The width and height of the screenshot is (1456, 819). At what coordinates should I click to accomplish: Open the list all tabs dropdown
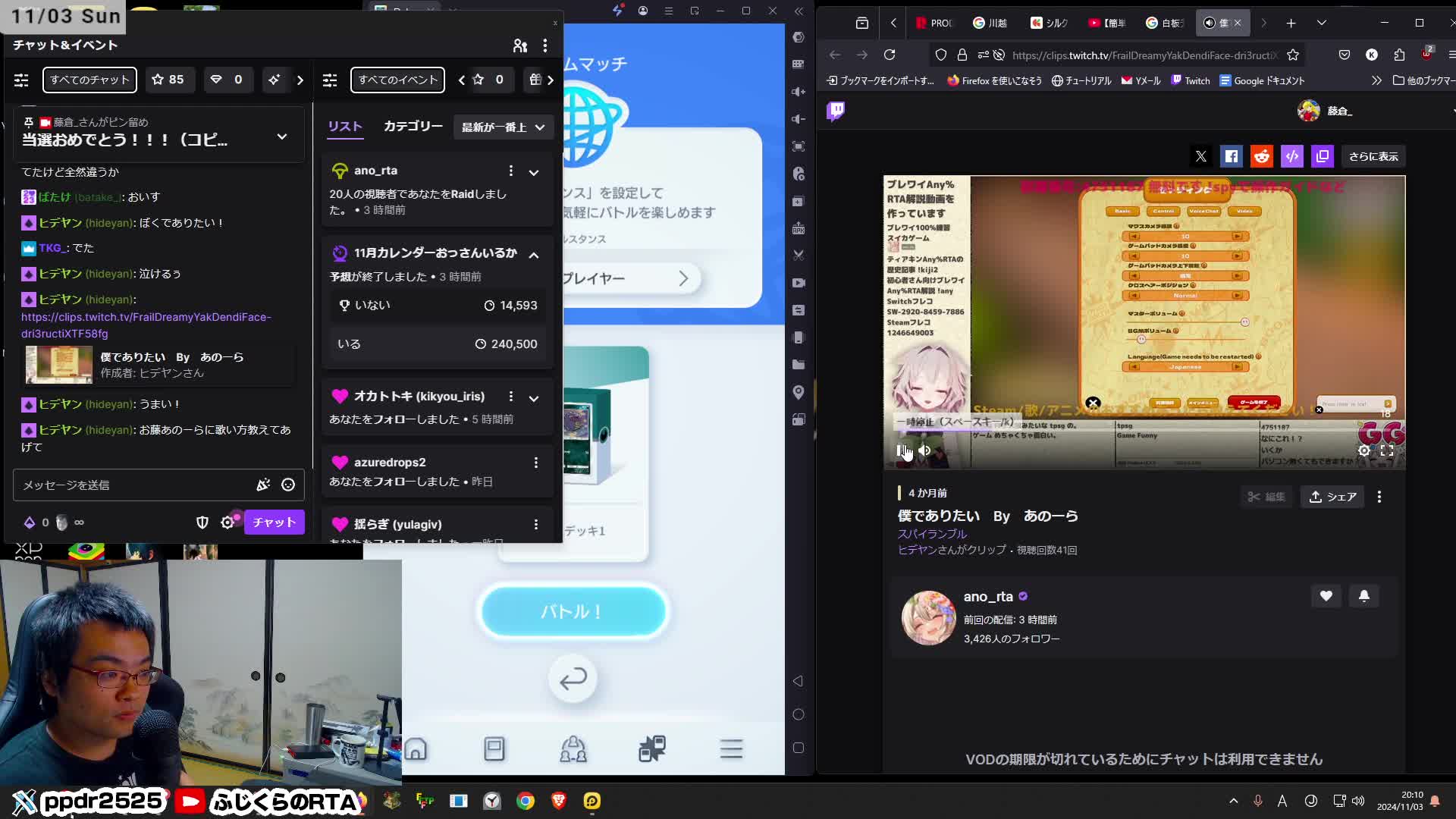1322,23
